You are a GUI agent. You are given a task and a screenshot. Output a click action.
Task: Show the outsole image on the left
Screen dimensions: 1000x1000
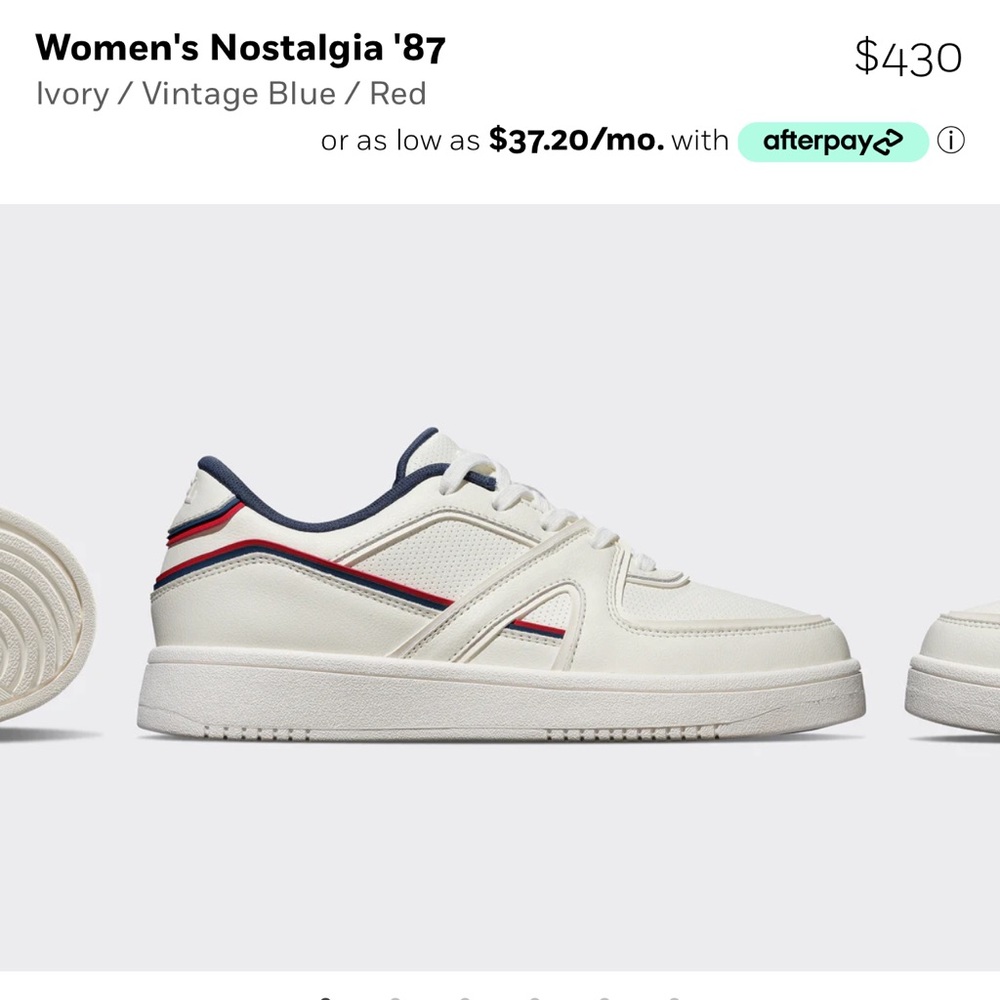(47, 617)
